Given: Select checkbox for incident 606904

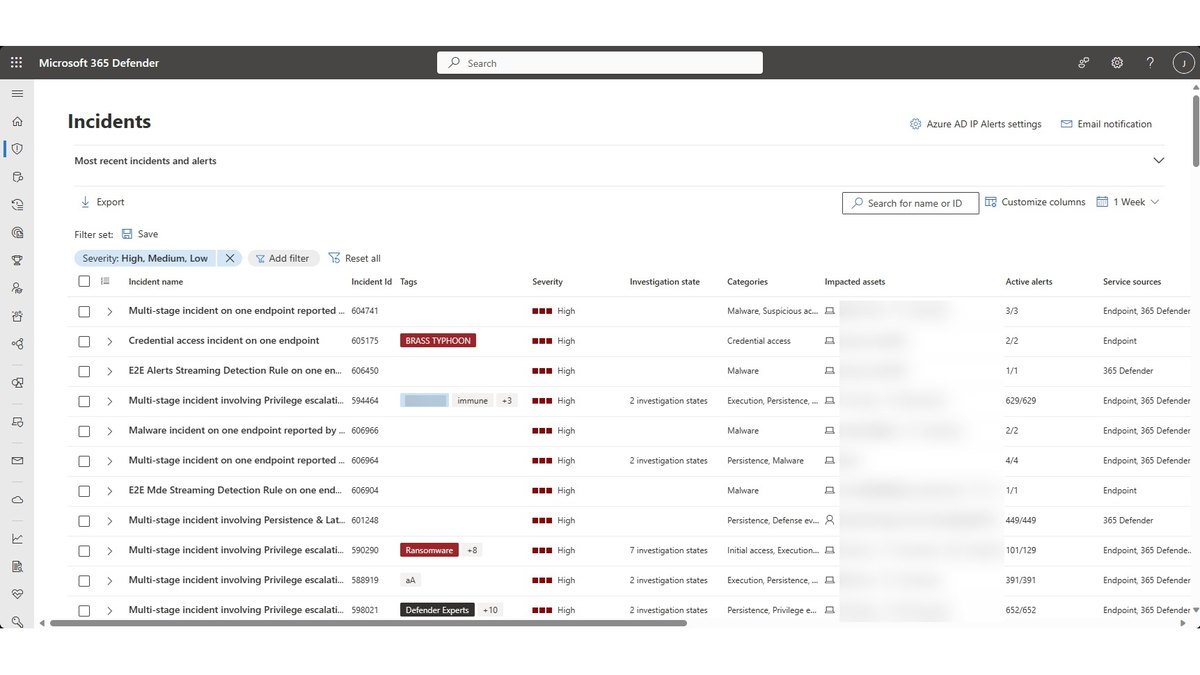Looking at the screenshot, I should pos(84,492).
